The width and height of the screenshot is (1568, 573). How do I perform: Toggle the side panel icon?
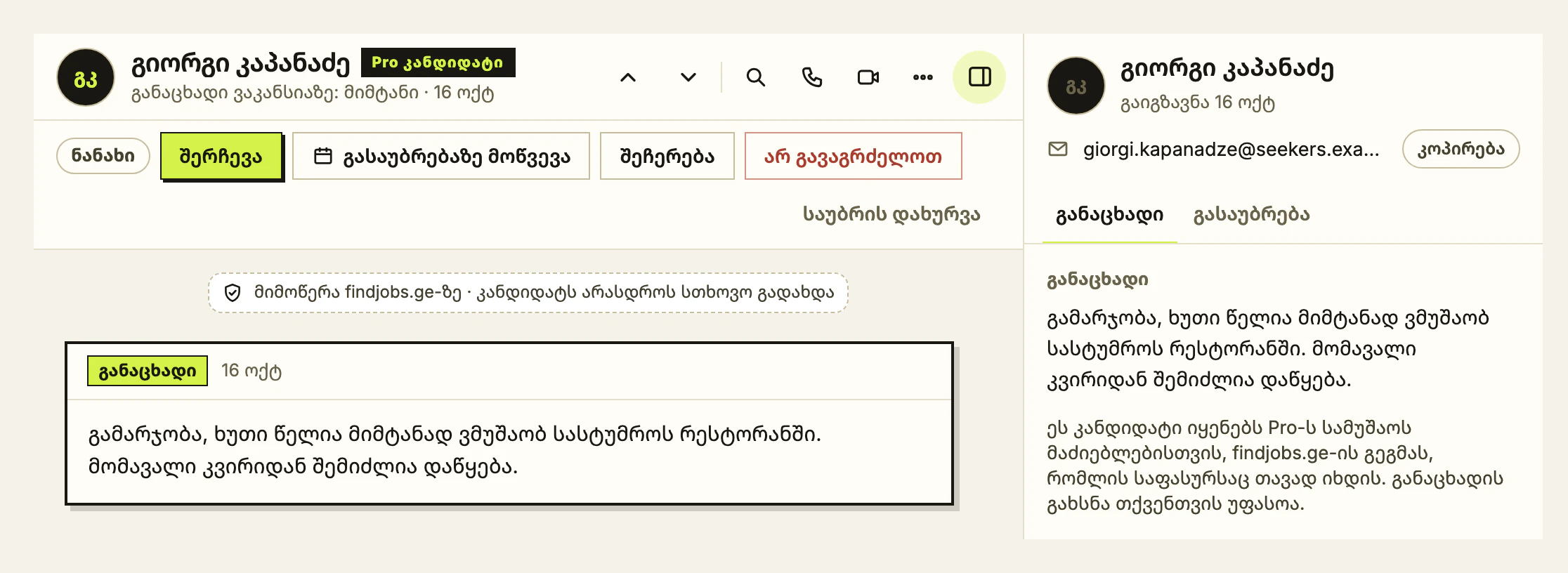tap(979, 77)
